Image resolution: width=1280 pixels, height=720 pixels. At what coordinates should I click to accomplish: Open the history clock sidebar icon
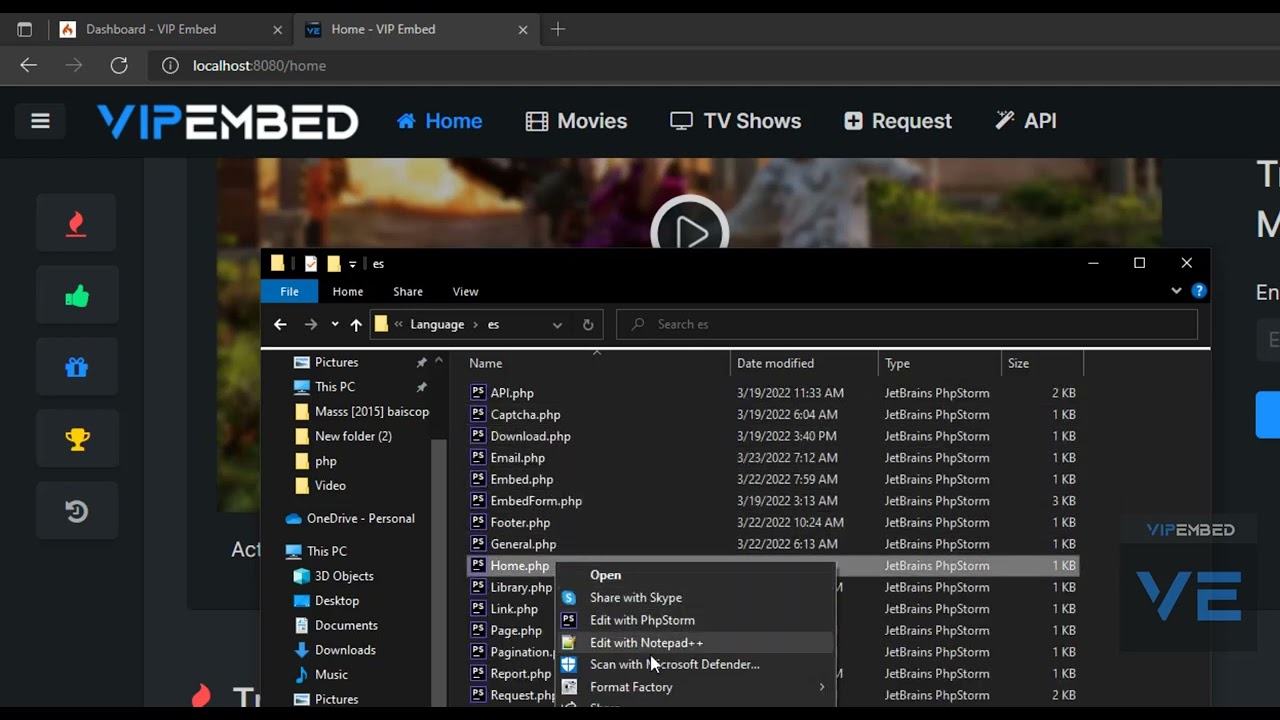coord(76,511)
